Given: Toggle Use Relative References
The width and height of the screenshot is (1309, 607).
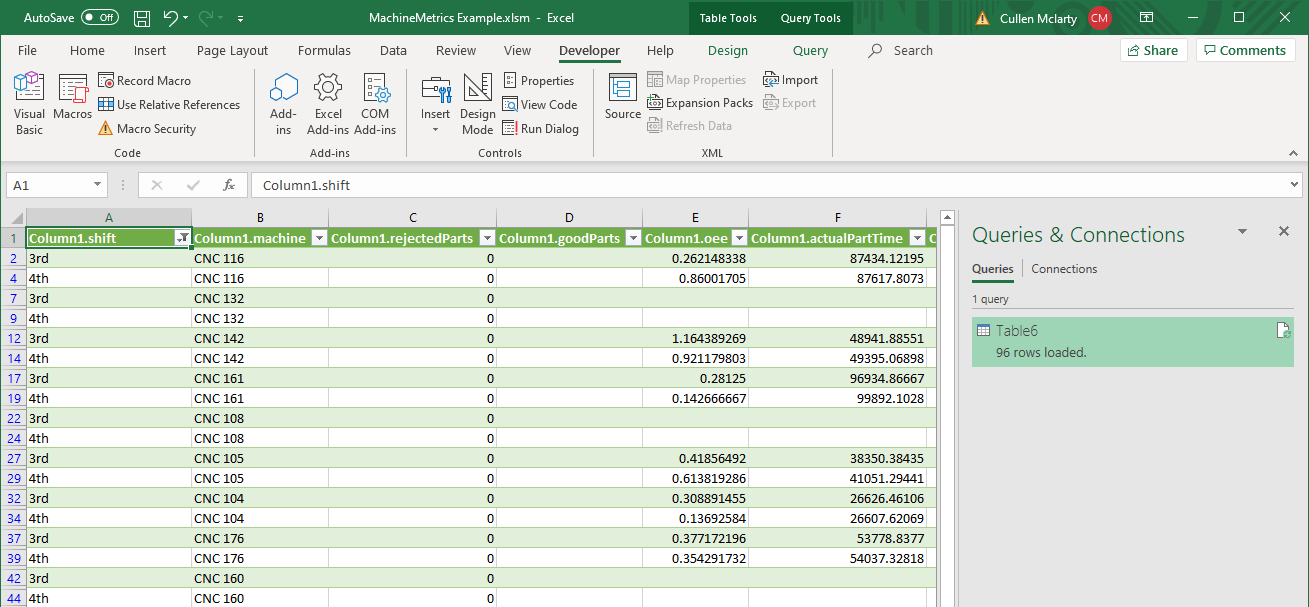Looking at the screenshot, I should tap(169, 105).
